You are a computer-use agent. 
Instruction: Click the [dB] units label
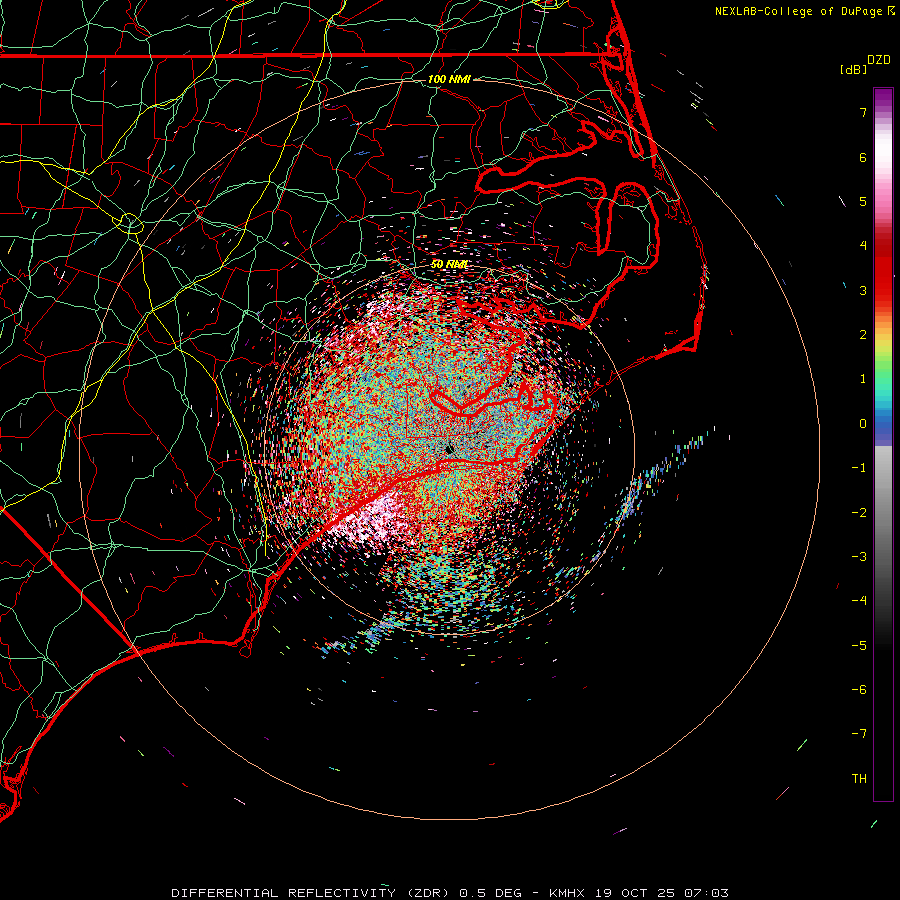pyautogui.click(x=853, y=69)
